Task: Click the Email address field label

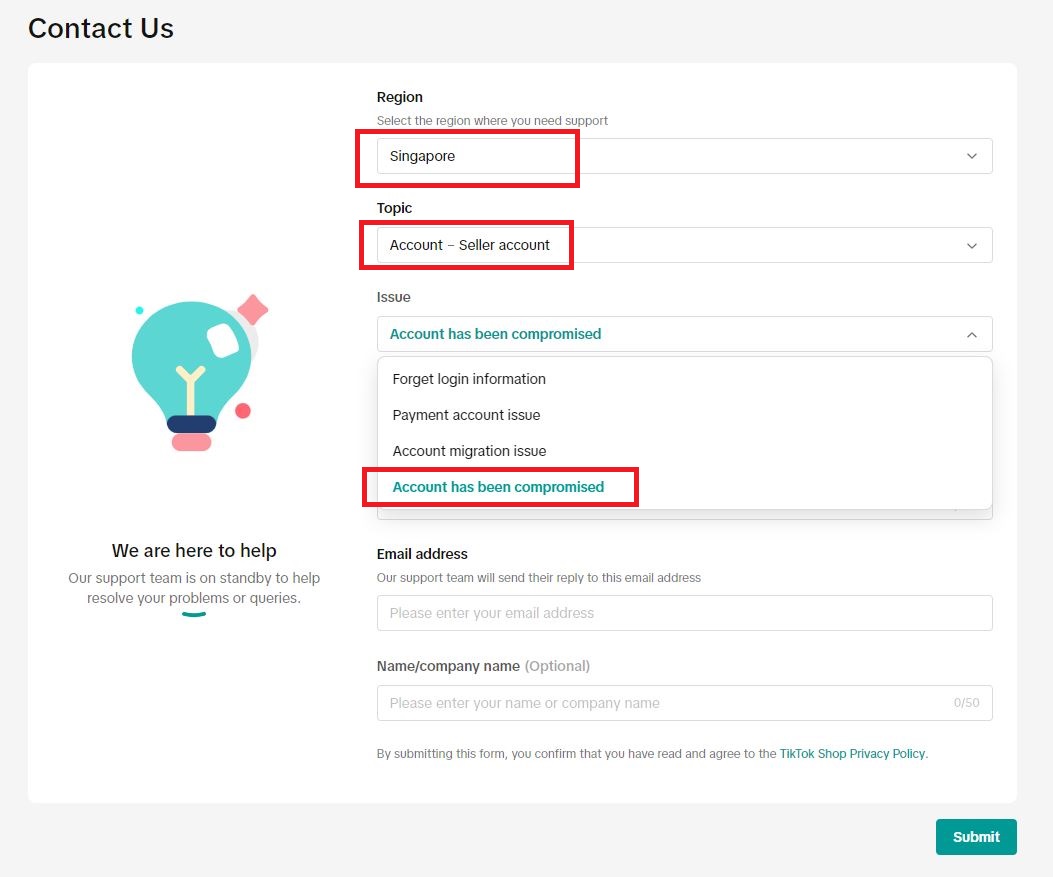Action: click(x=422, y=554)
